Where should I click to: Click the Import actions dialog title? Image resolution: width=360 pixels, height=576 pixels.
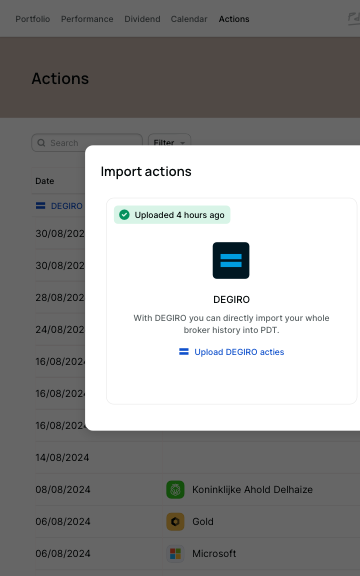[146, 172]
